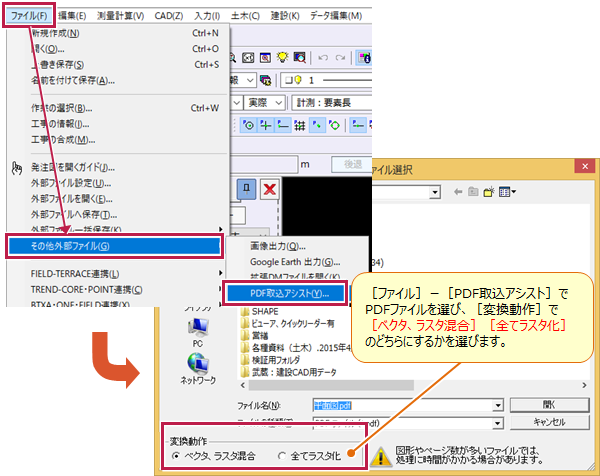Toggle the color info panel icon
This screenshot has width=600, height=476.
click(364, 58)
